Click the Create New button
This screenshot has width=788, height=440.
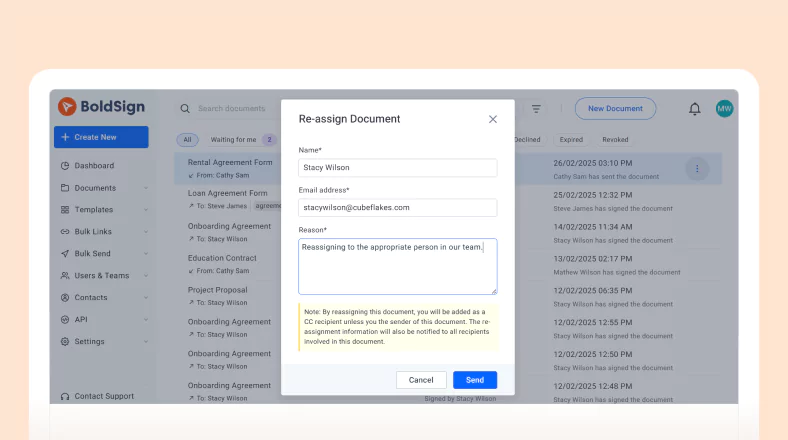point(101,137)
